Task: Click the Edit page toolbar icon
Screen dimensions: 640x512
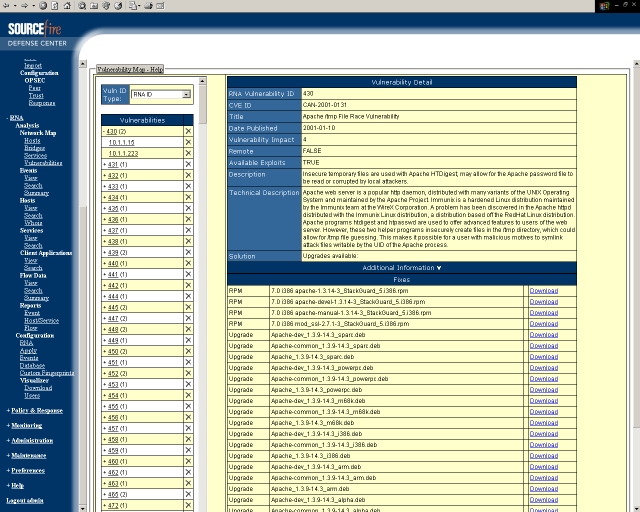Action: tap(160, 6)
